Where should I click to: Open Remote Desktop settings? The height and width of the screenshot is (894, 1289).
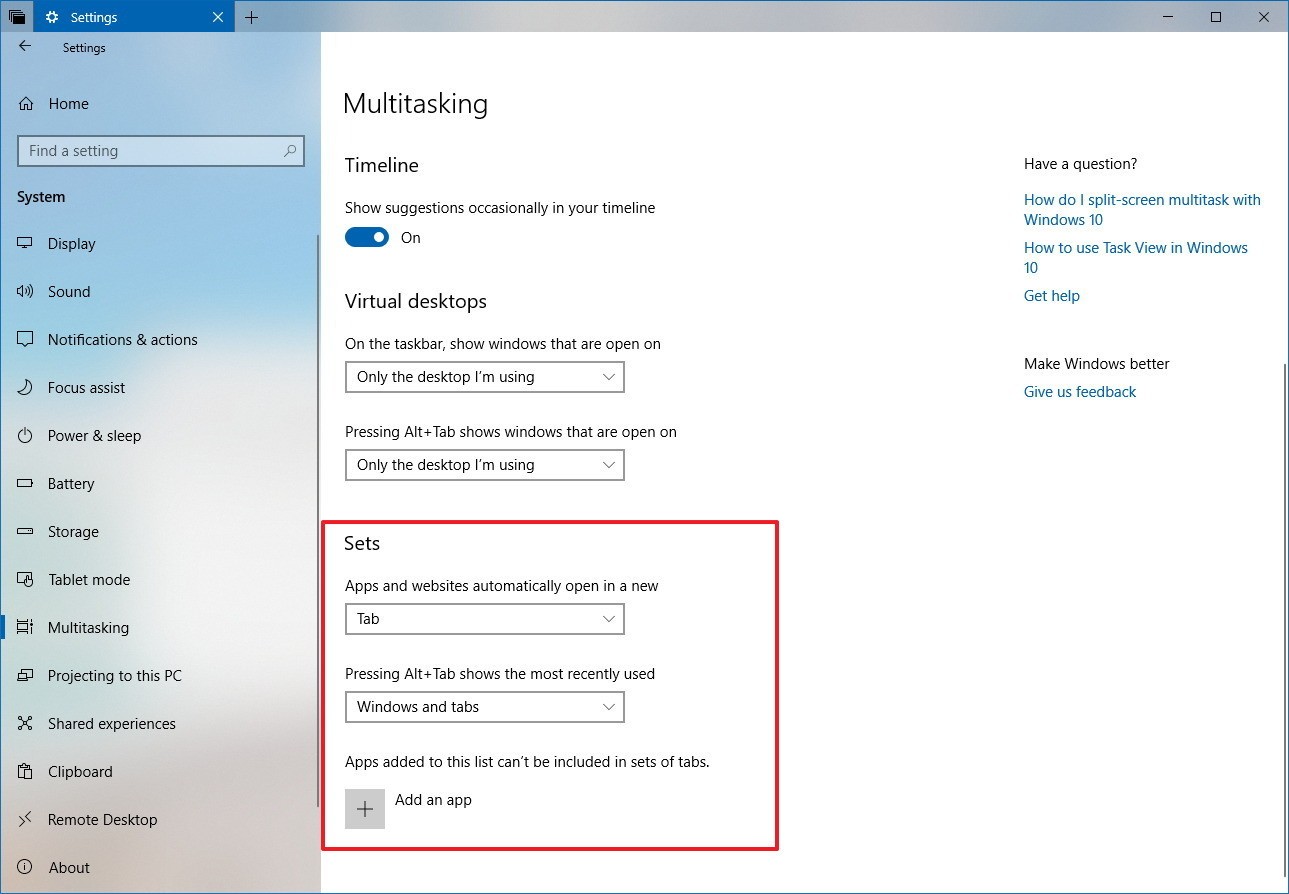point(25,819)
